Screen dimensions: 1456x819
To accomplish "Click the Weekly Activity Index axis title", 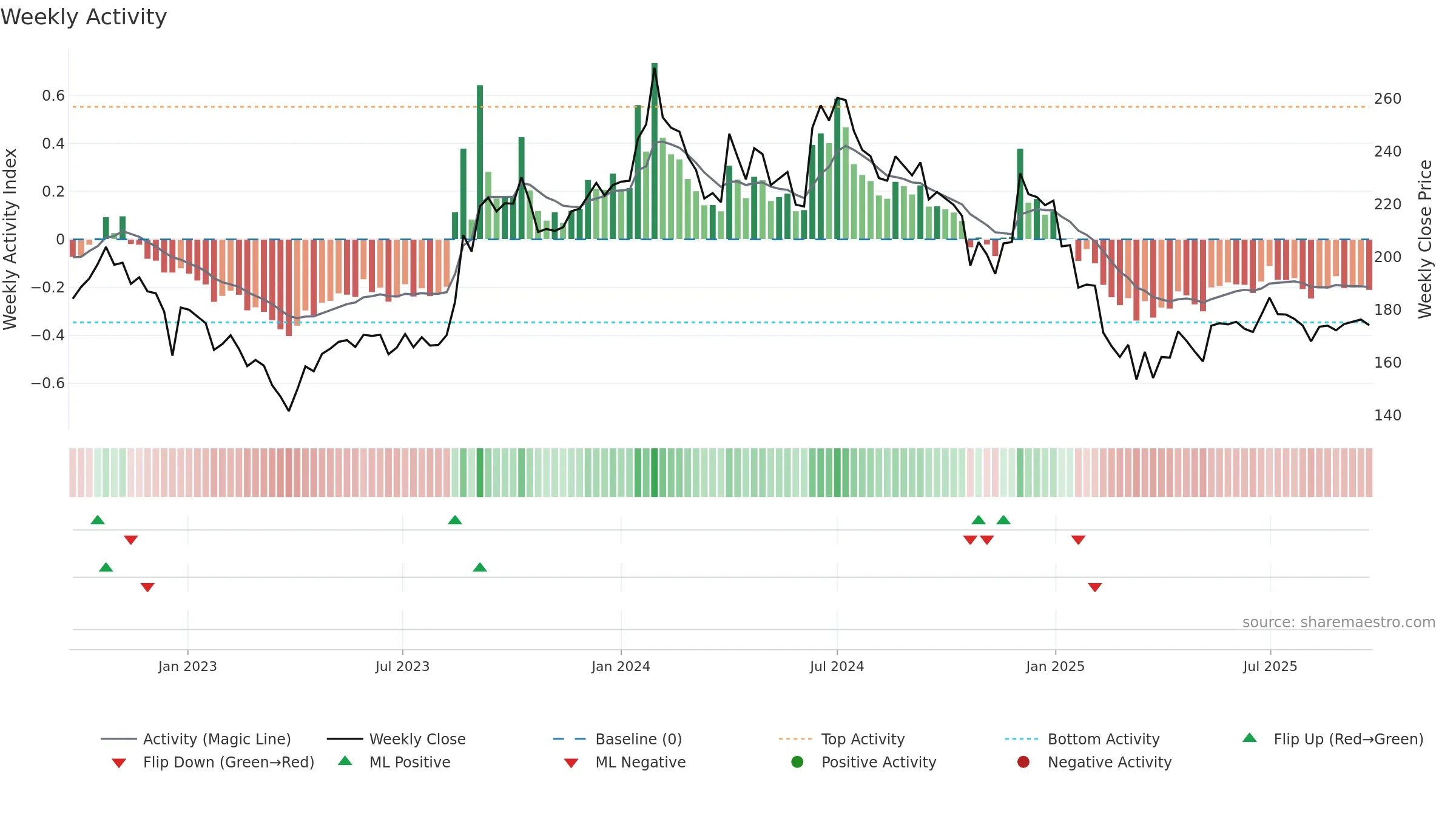I will 10,239.
